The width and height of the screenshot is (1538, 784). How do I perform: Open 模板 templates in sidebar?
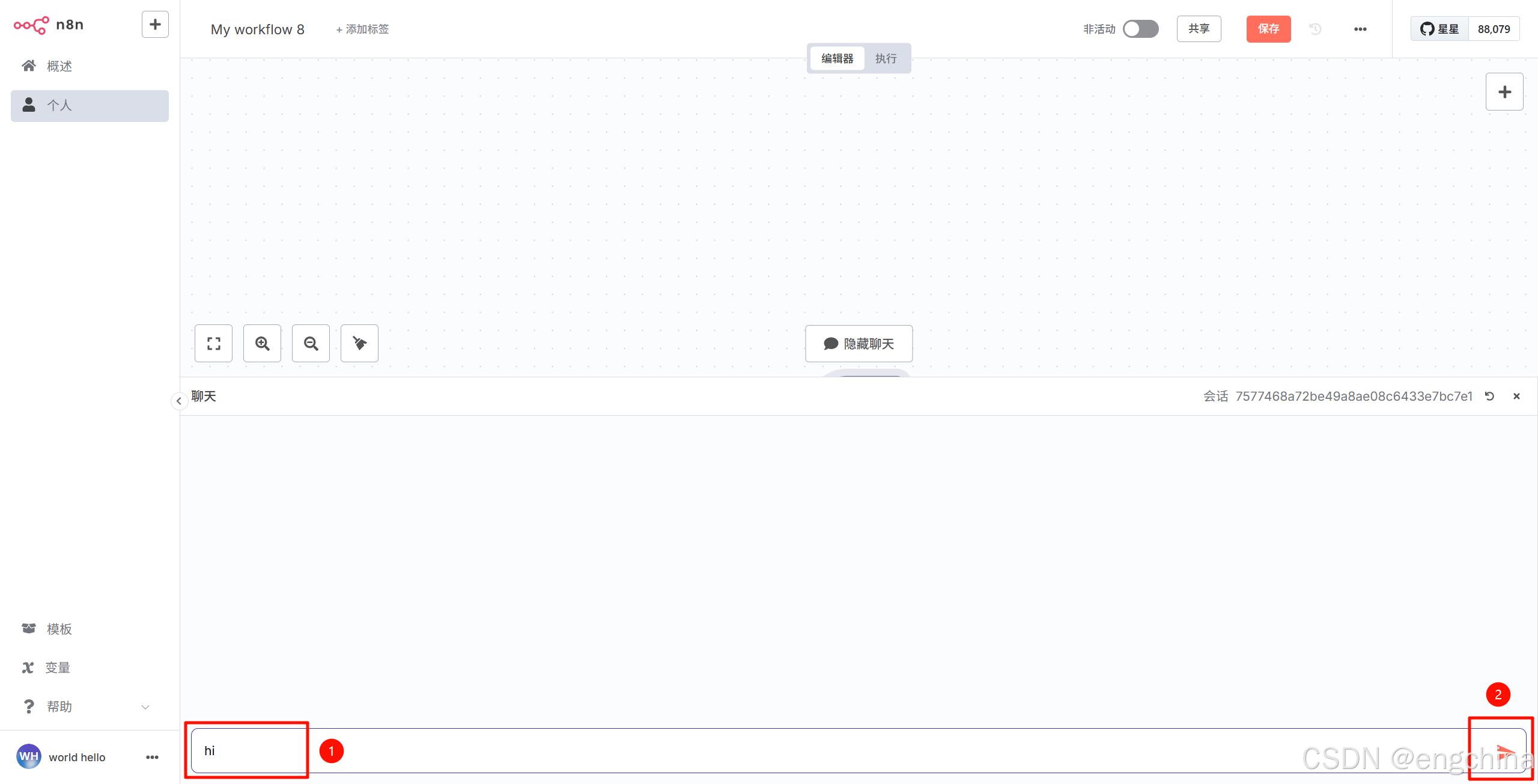(59, 629)
